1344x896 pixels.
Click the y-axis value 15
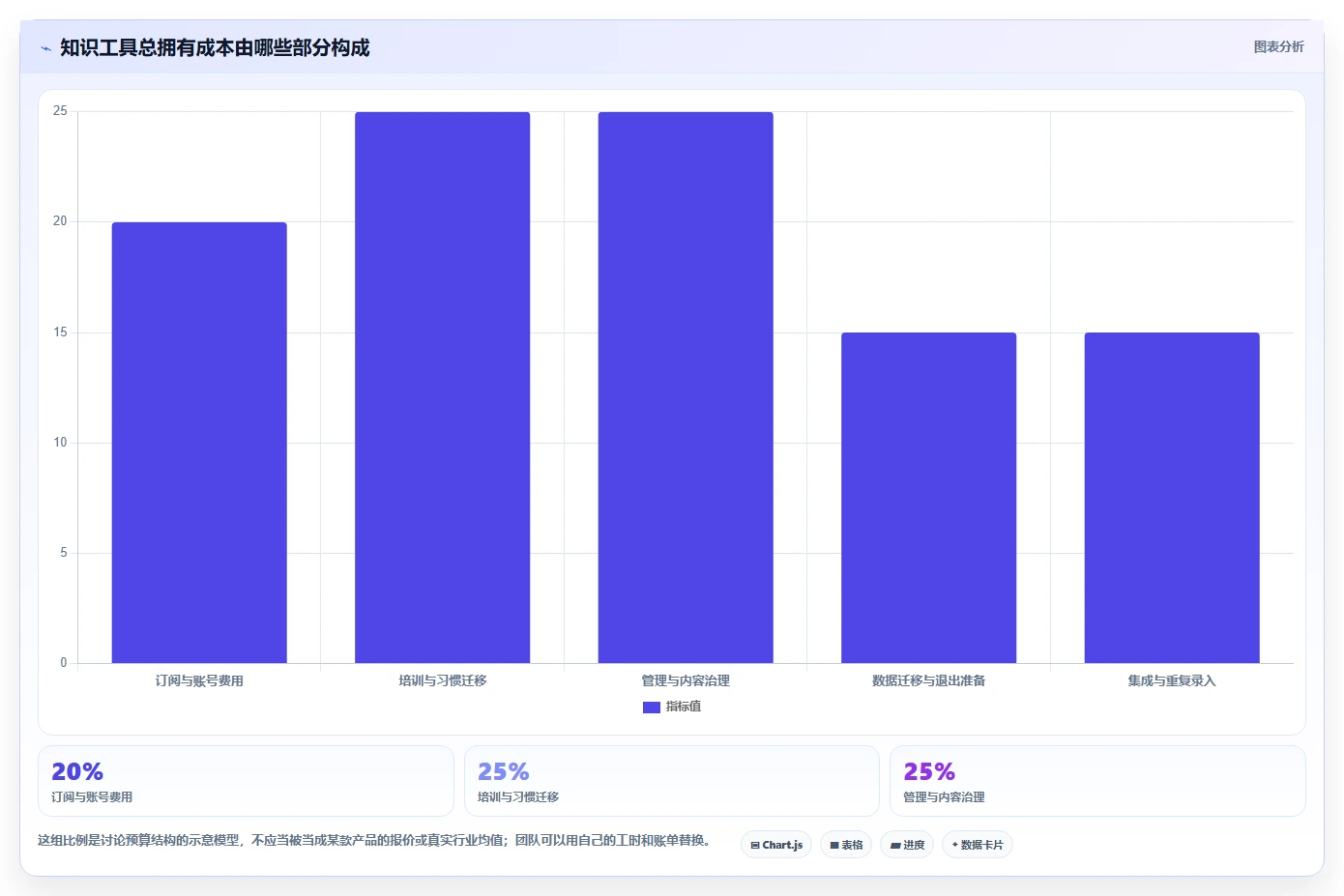[x=60, y=332]
